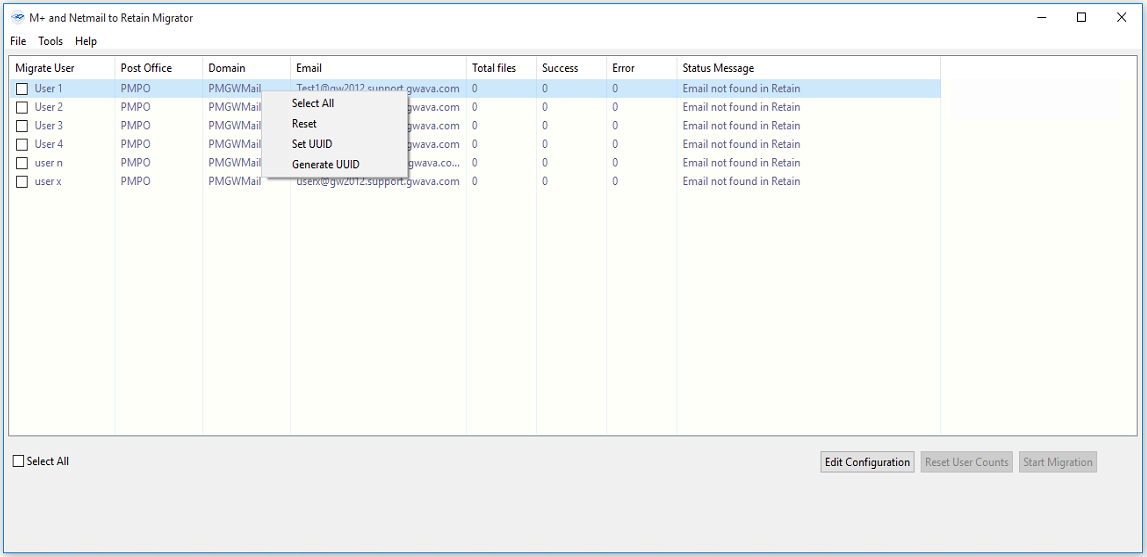Open the Help menu
This screenshot has width=1147, height=557.
coord(86,41)
